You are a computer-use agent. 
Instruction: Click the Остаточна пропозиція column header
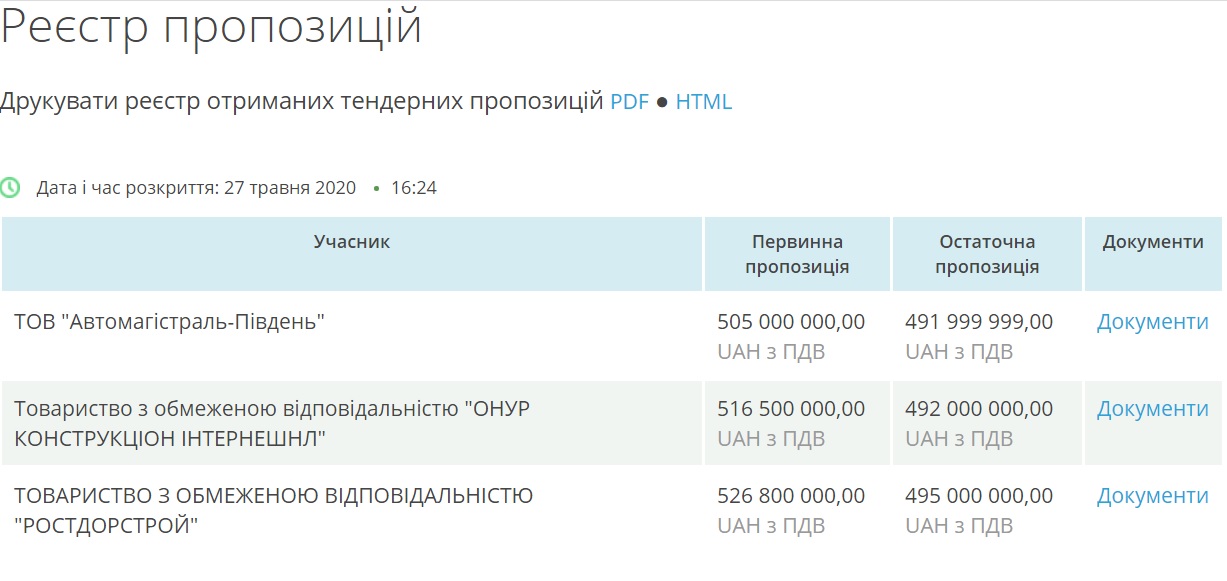tap(987, 254)
